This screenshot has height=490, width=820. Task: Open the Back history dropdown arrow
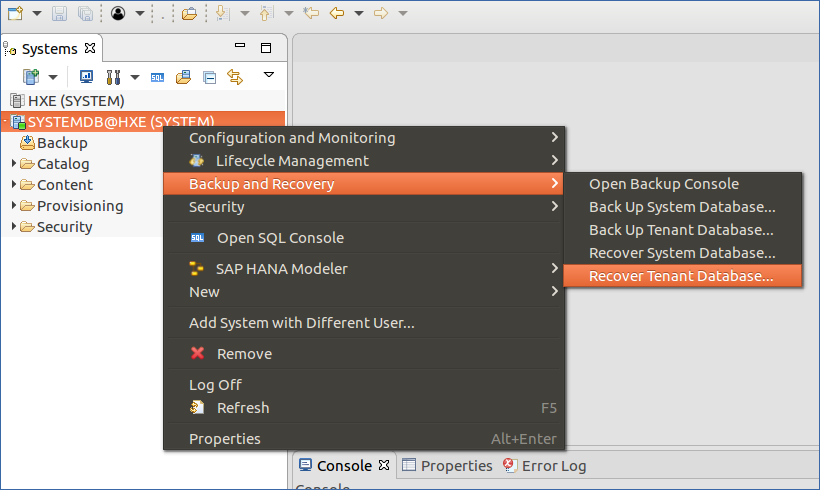click(359, 13)
